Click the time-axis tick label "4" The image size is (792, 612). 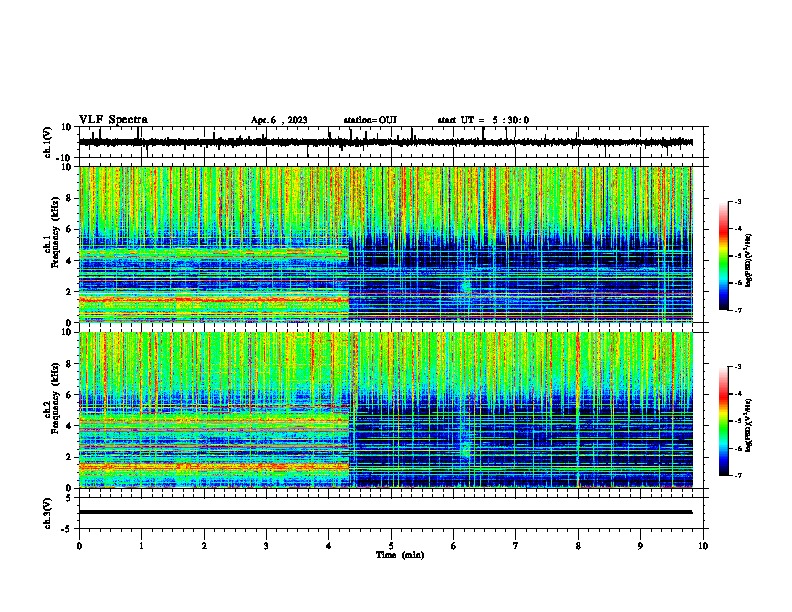[x=329, y=546]
